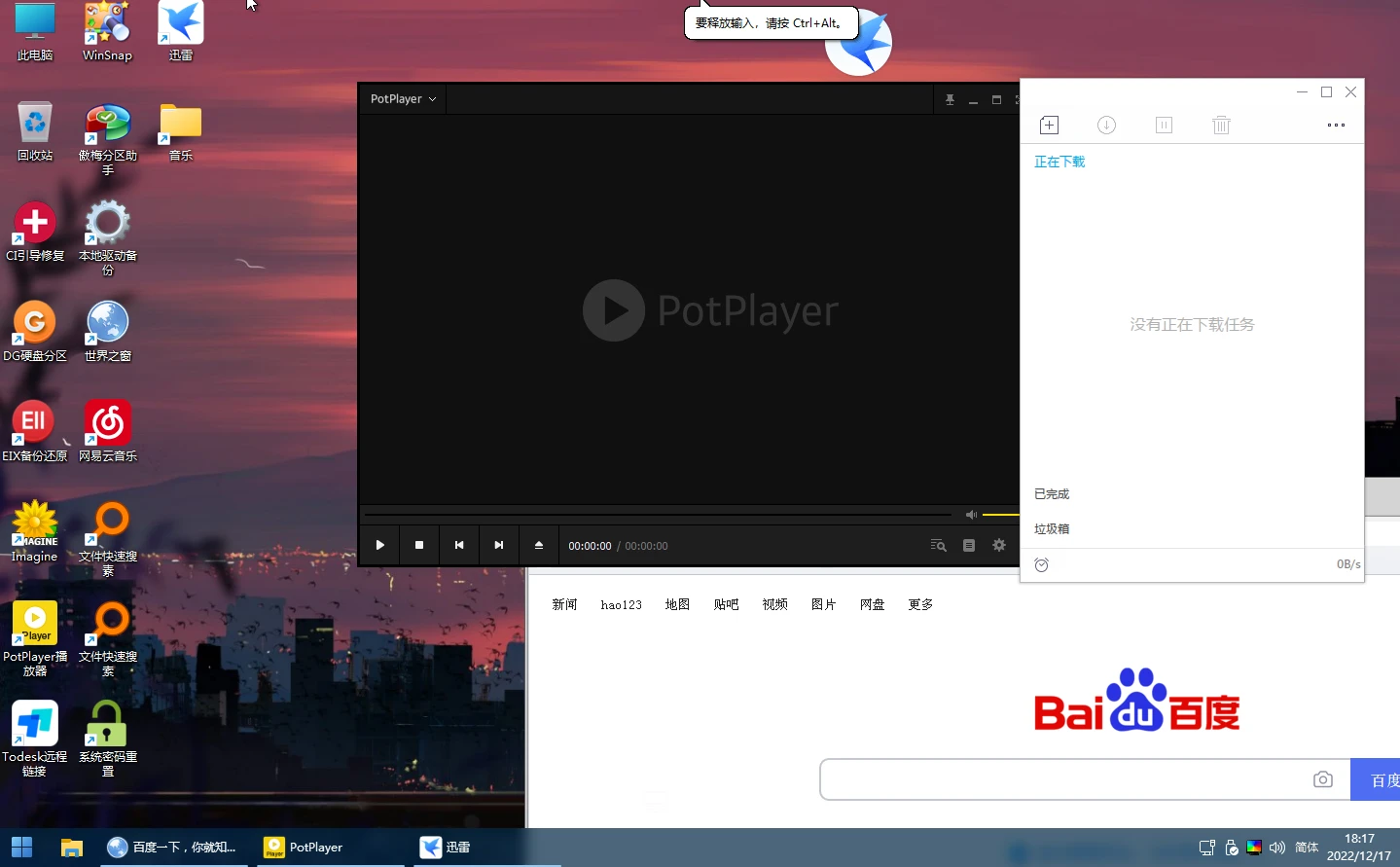The height and width of the screenshot is (867, 1400).
Task: Select the 正在下载 tab in Xunlei
Action: (1059, 162)
